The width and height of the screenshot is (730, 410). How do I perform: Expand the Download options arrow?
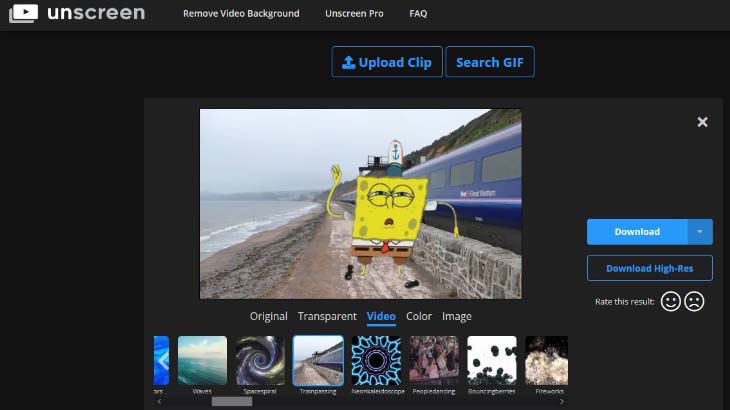coord(700,232)
